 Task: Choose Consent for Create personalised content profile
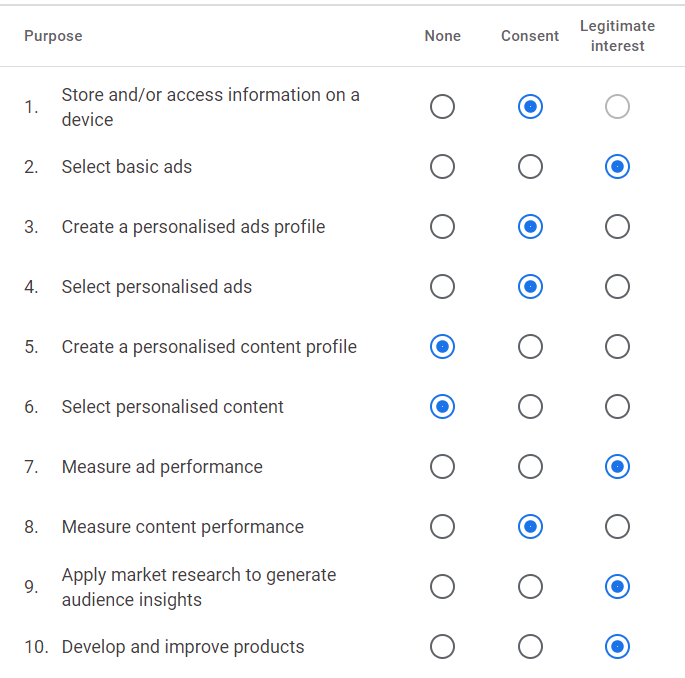530,347
